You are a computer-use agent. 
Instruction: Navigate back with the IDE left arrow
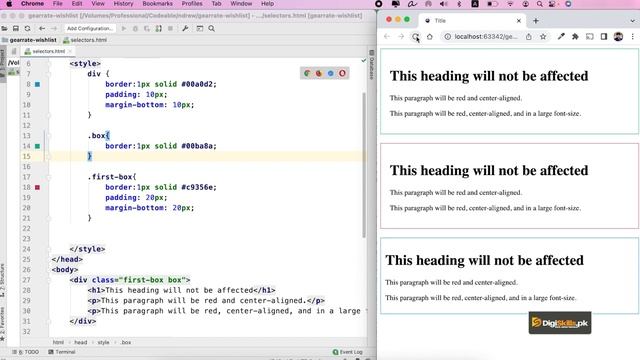pyautogui.click(x=42, y=29)
